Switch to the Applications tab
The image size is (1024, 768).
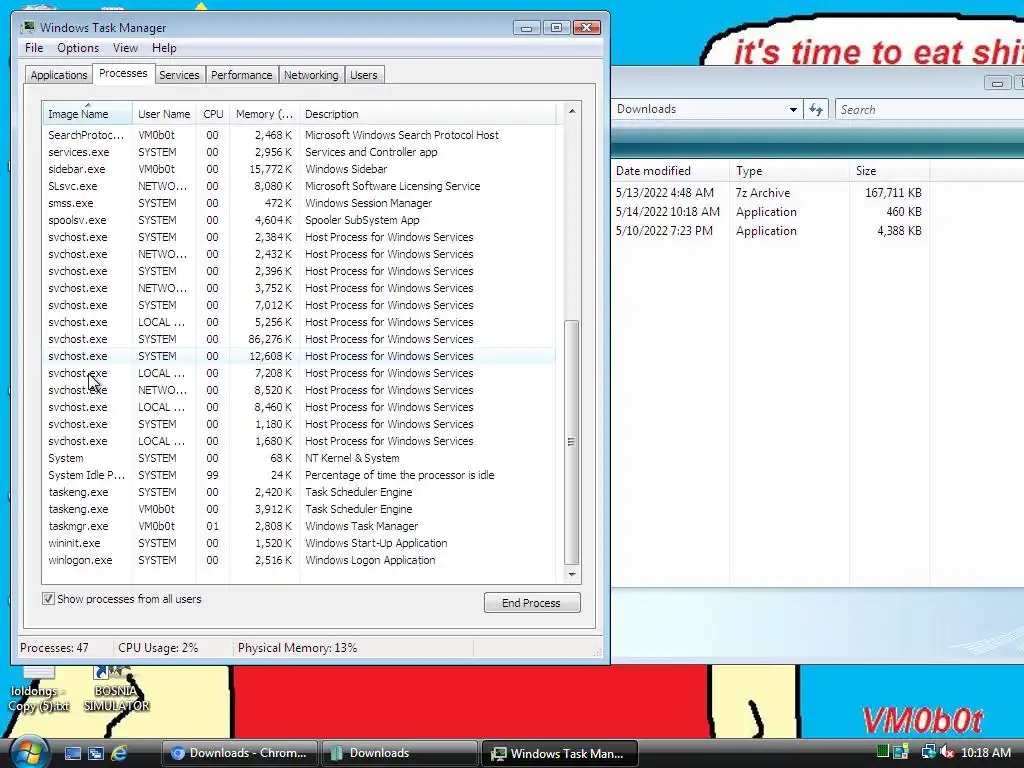click(59, 75)
